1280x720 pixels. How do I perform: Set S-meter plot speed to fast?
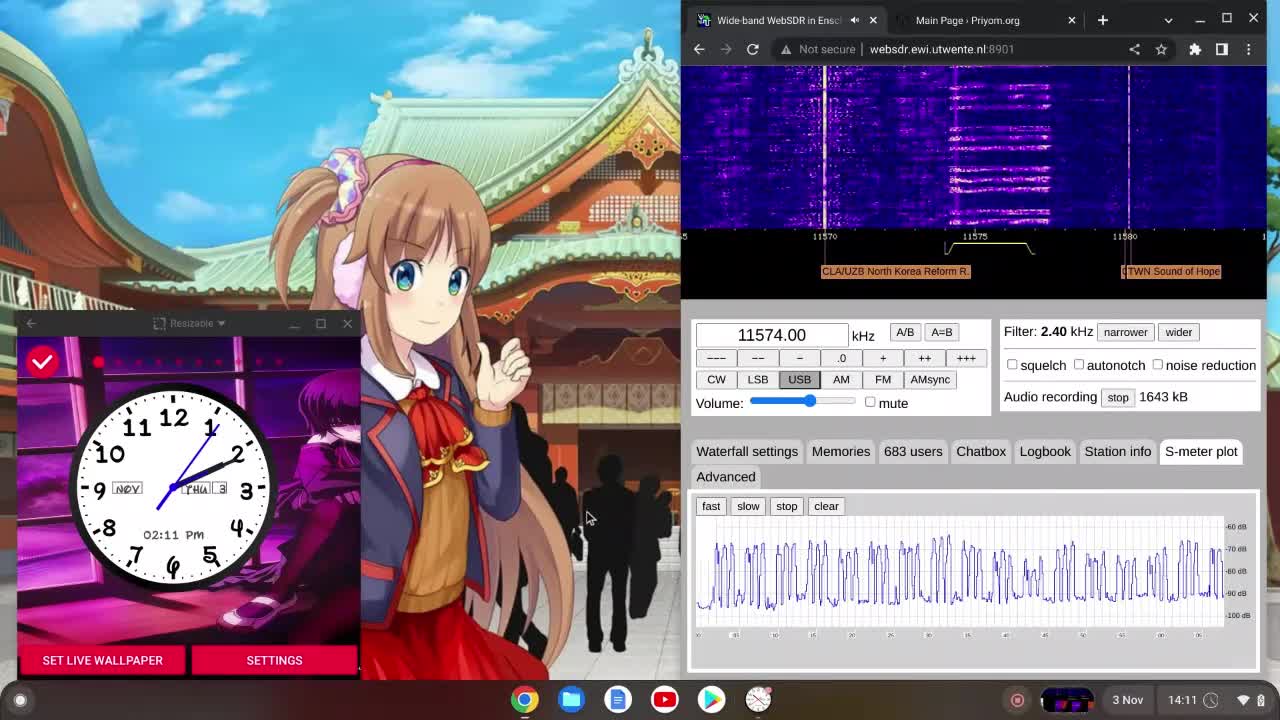click(x=711, y=506)
